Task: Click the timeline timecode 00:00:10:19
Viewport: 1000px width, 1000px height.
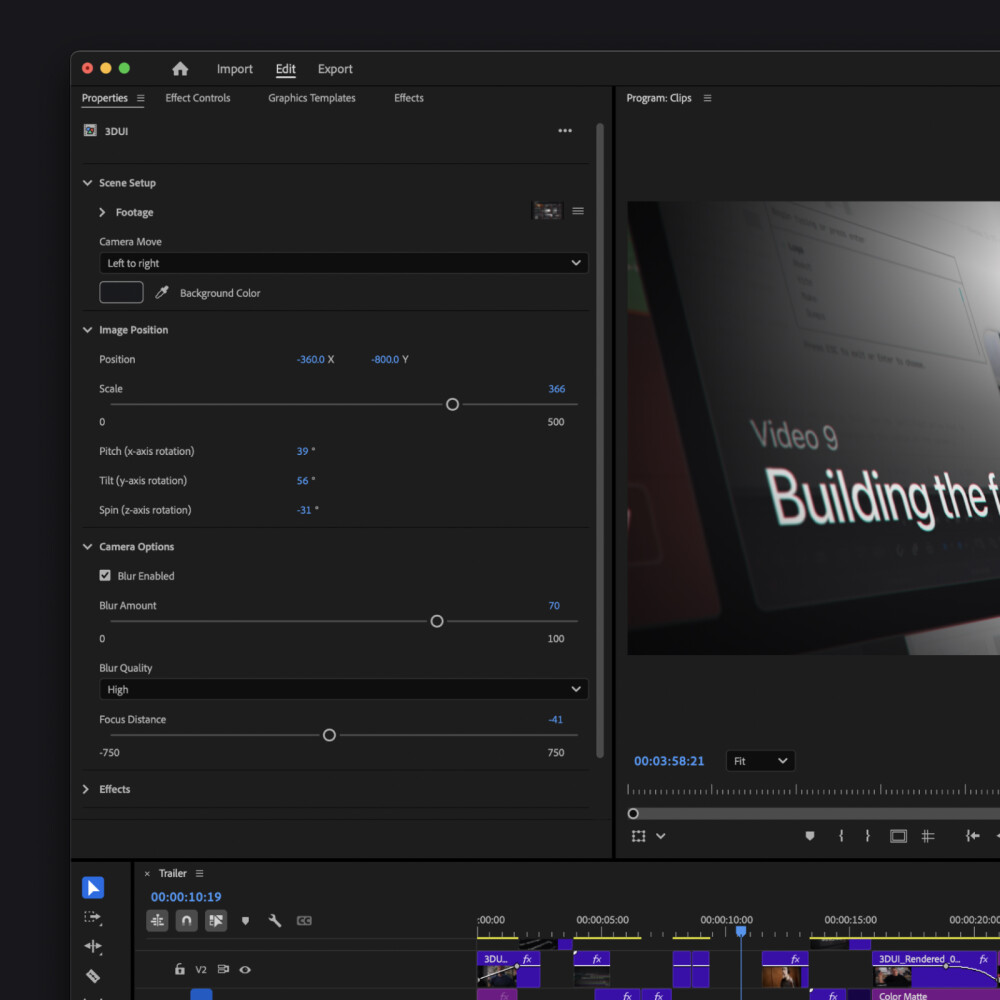Action: click(186, 897)
